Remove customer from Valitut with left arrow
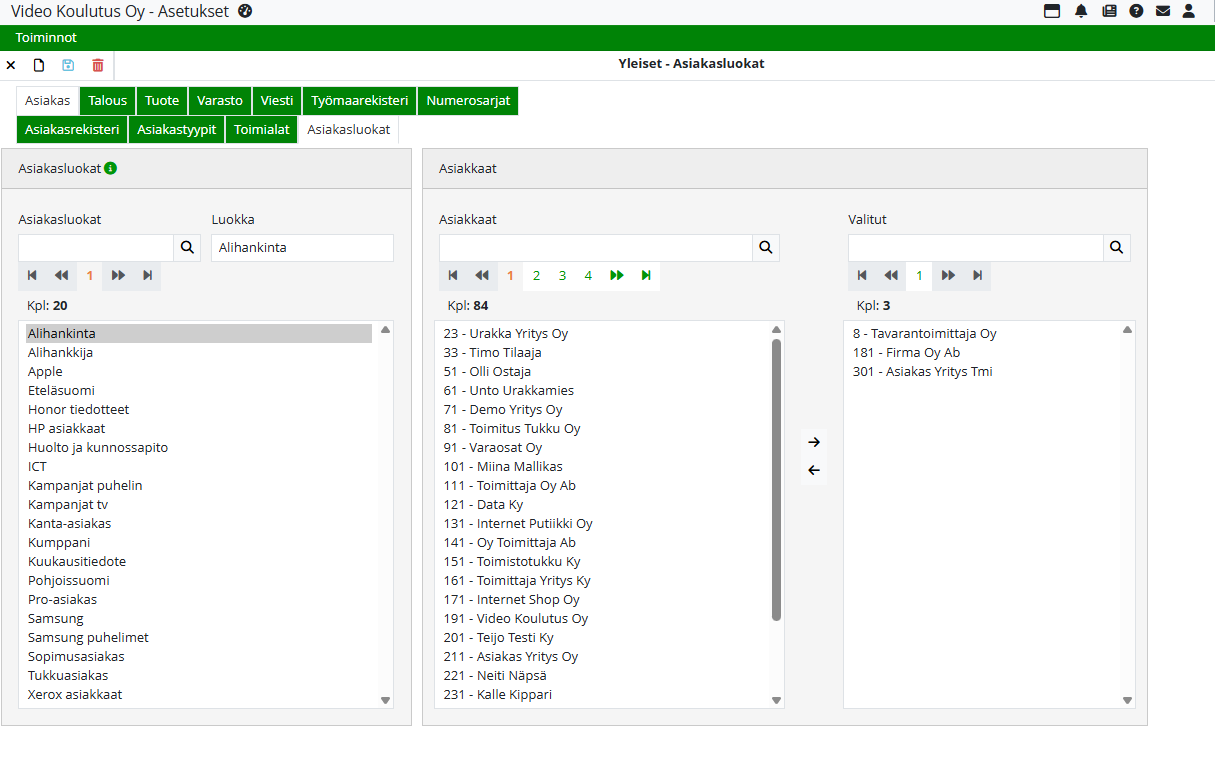Viewport: 1215px width, 762px height. [x=814, y=470]
